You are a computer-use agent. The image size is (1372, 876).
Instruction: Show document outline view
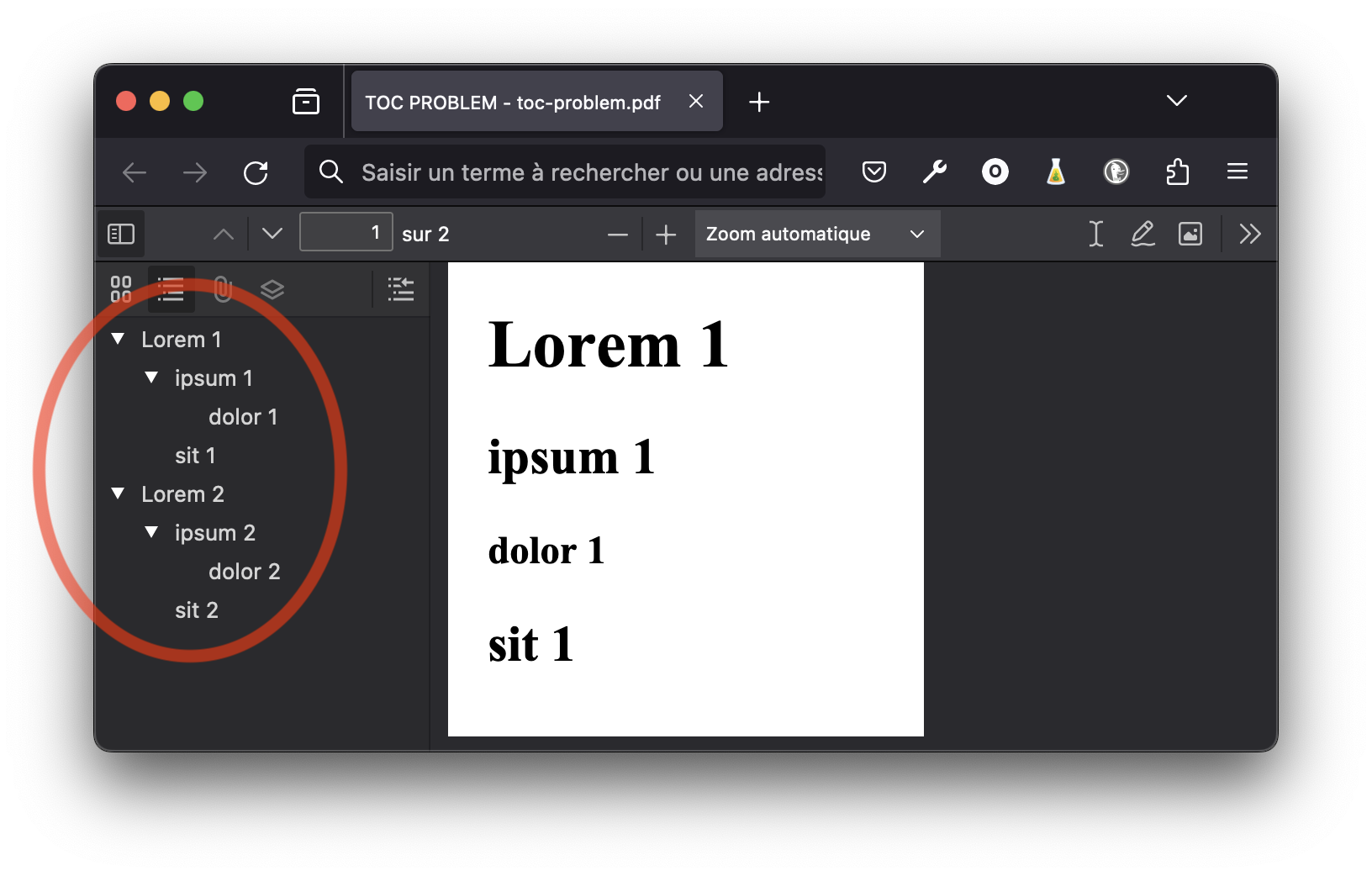(x=171, y=289)
